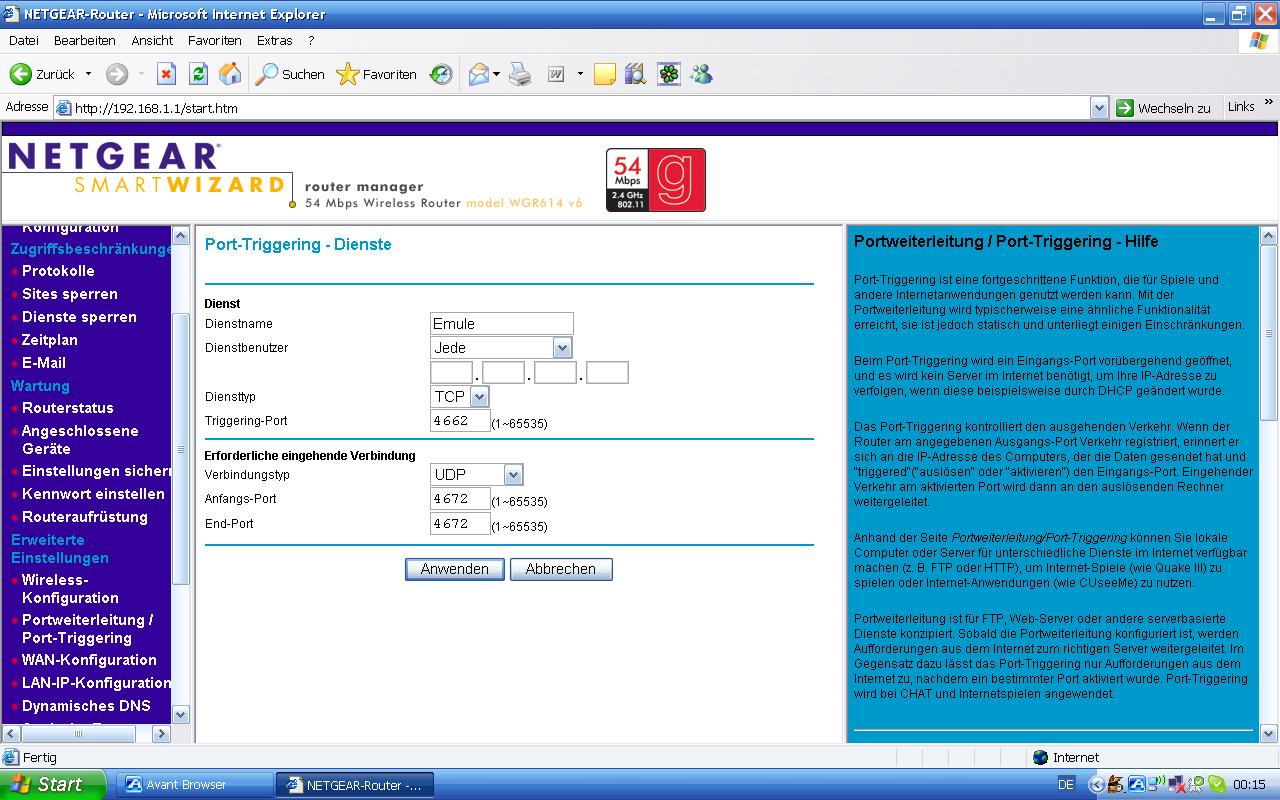The width and height of the screenshot is (1280, 800).
Task: Open the Favoriten menu in the menu bar
Action: pyautogui.click(x=214, y=41)
